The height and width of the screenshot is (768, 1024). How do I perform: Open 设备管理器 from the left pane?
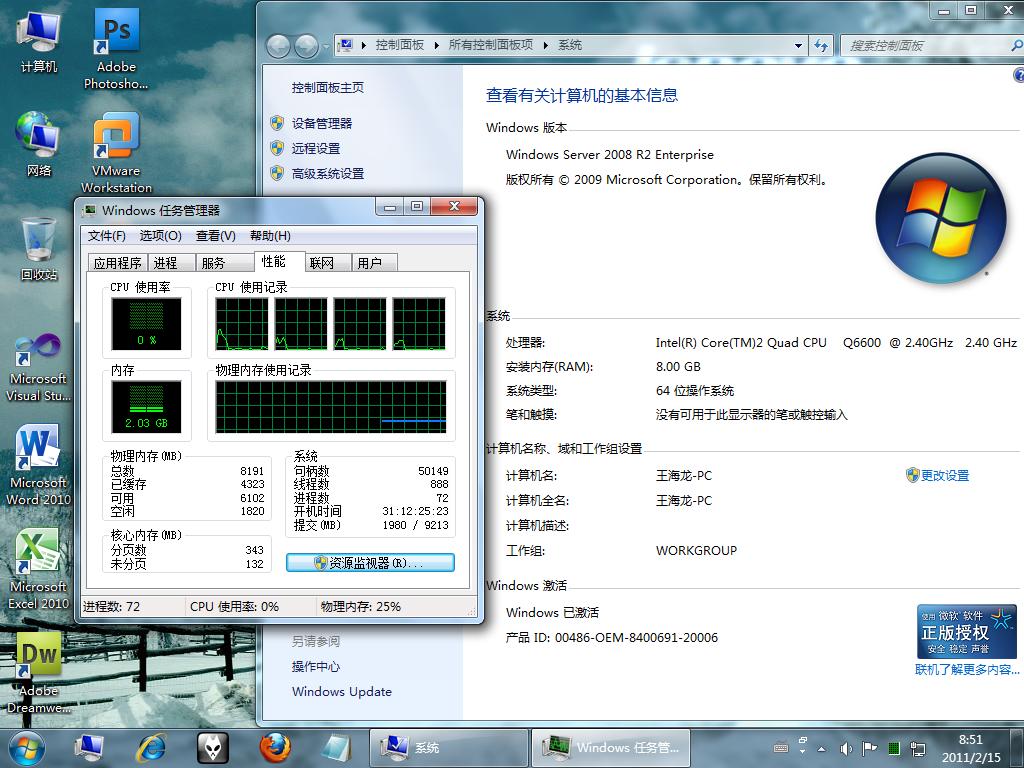coord(321,123)
